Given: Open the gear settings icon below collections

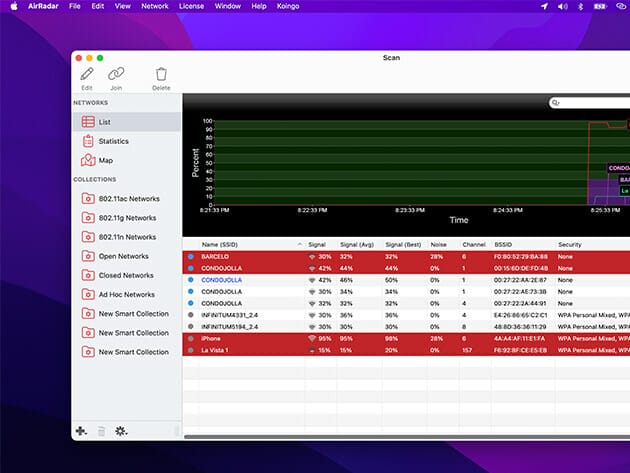Looking at the screenshot, I should [x=121, y=431].
